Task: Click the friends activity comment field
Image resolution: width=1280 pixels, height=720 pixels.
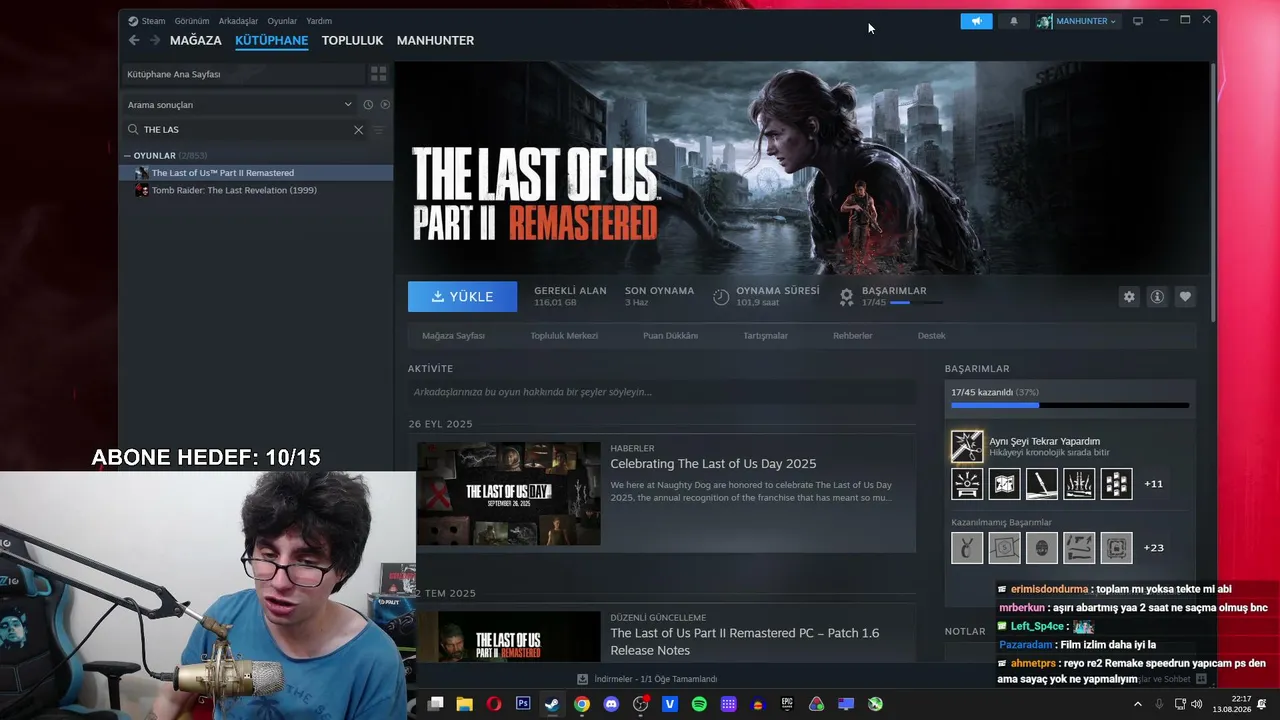Action: (661, 392)
